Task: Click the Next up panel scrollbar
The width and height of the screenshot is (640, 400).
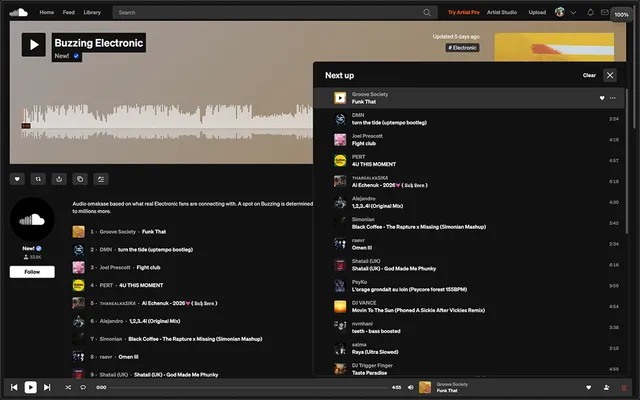Action: point(627,161)
